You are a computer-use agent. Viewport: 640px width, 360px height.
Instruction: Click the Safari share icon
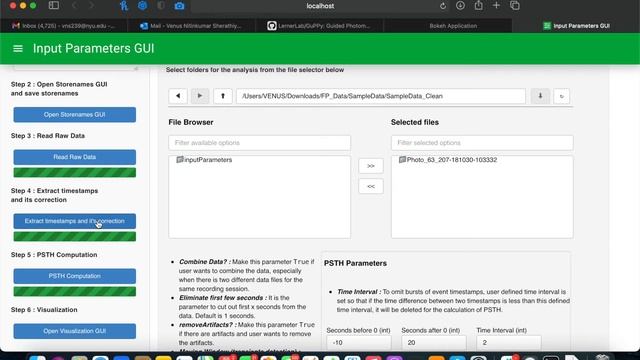tap(478, 6)
